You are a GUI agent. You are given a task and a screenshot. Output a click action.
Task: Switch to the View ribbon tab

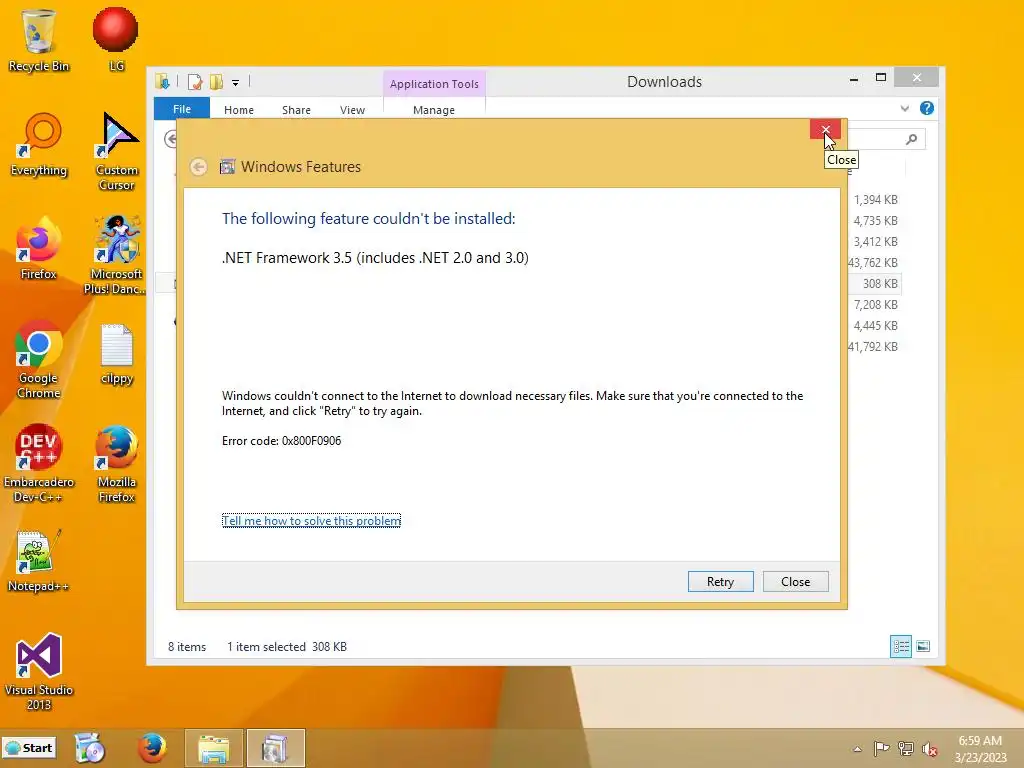[x=352, y=110]
